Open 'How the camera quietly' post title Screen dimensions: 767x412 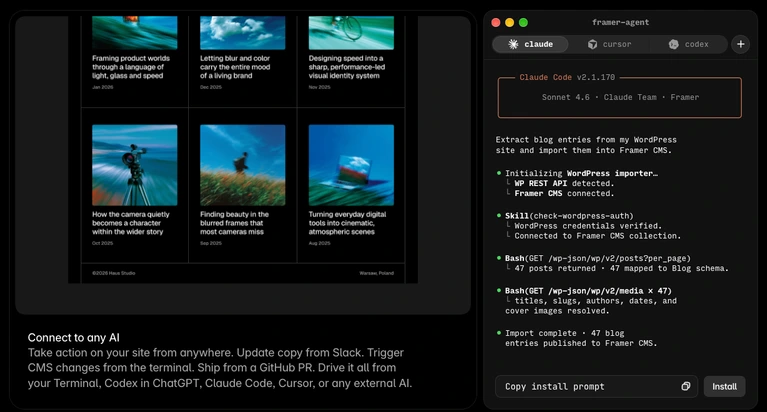131,223
